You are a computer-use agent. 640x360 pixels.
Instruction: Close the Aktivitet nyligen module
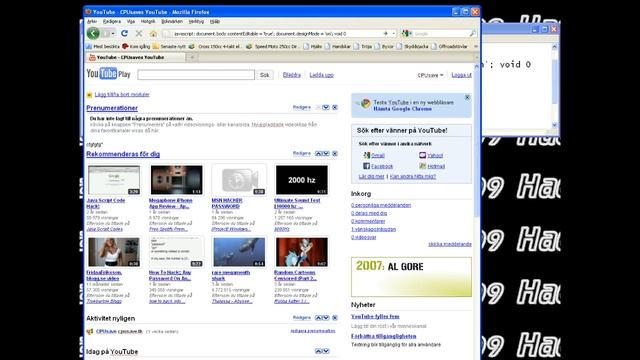pyautogui.click(x=335, y=318)
